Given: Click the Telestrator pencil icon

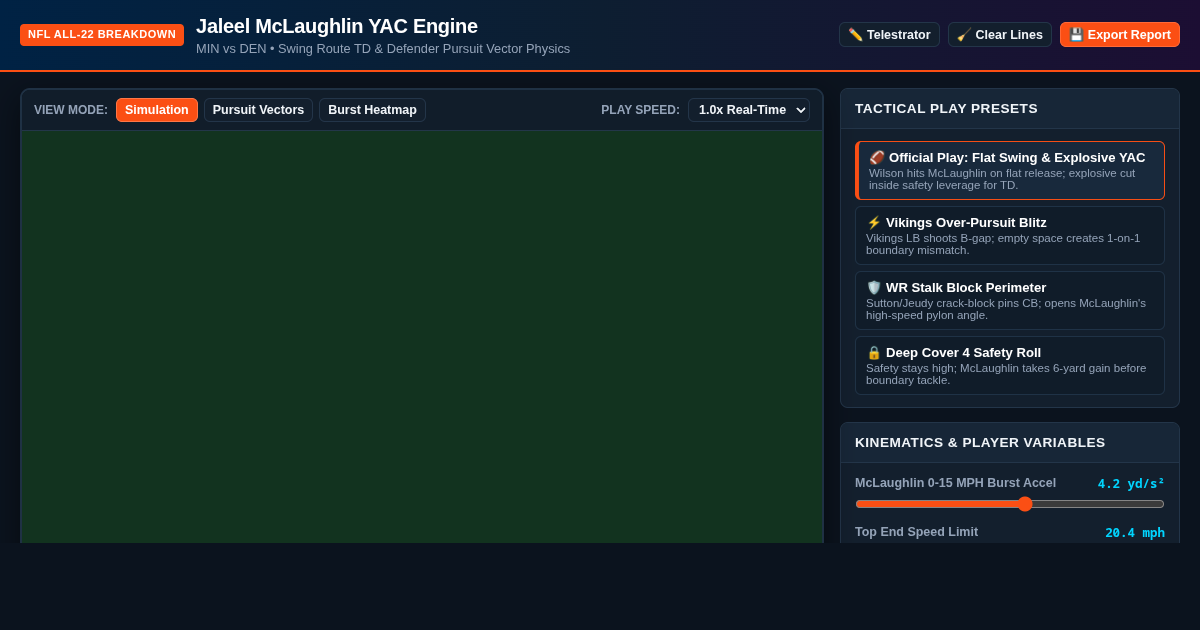Looking at the screenshot, I should (x=855, y=35).
